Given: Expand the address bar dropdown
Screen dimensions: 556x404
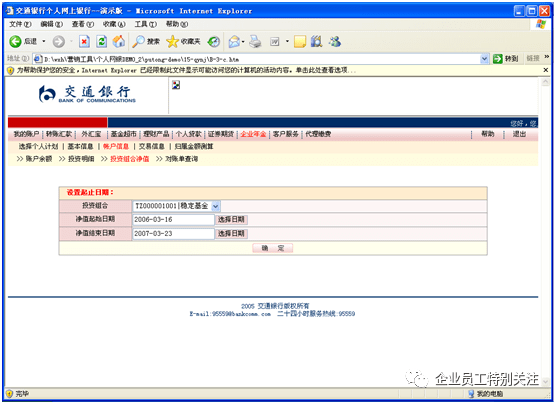Looking at the screenshot, I should 484,59.
